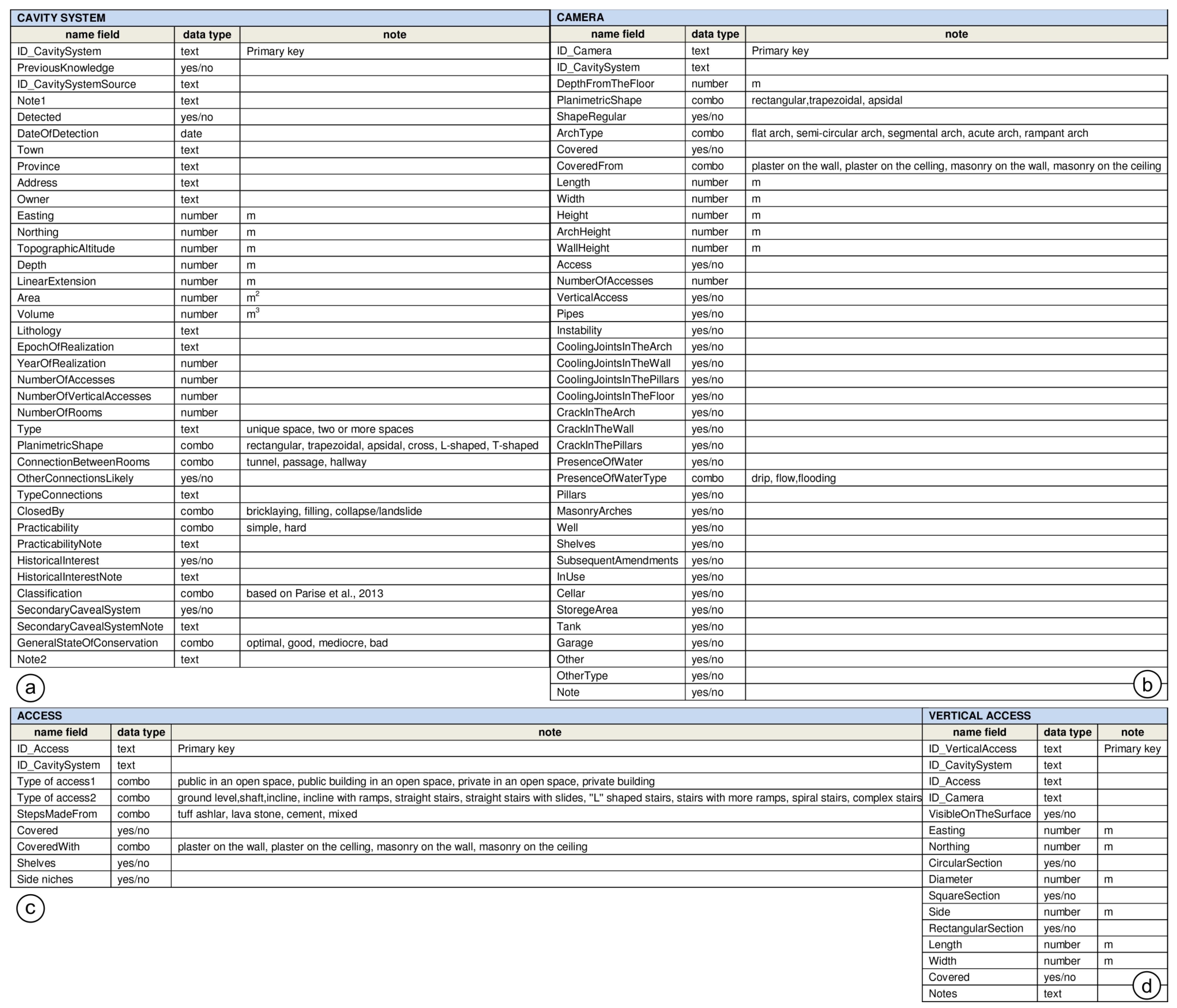Click the 'Type of access2' field
The width and height of the screenshot is (1177, 1008).
[x=56, y=798]
